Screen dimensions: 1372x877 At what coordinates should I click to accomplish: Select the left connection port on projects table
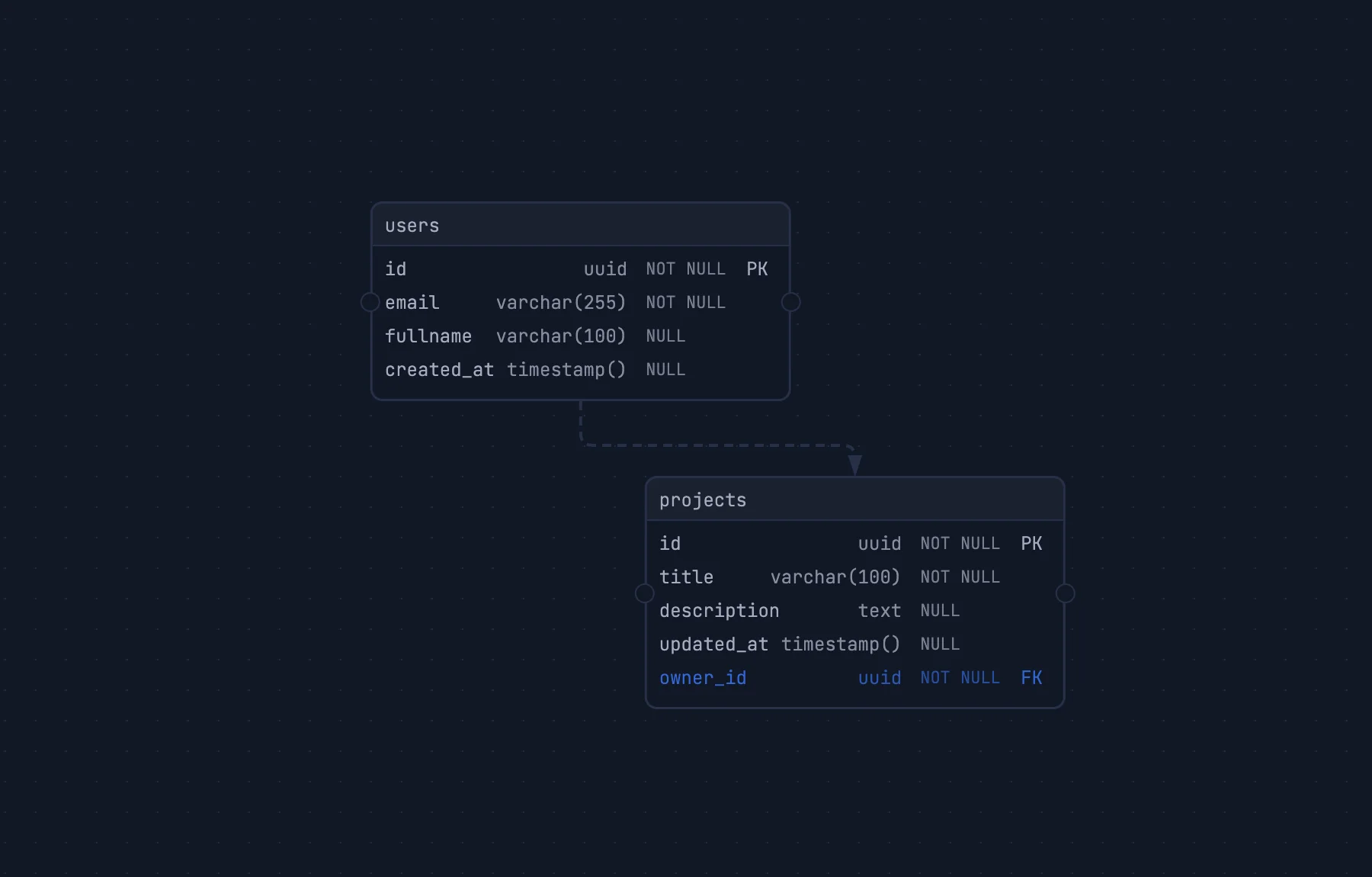pyautogui.click(x=644, y=593)
